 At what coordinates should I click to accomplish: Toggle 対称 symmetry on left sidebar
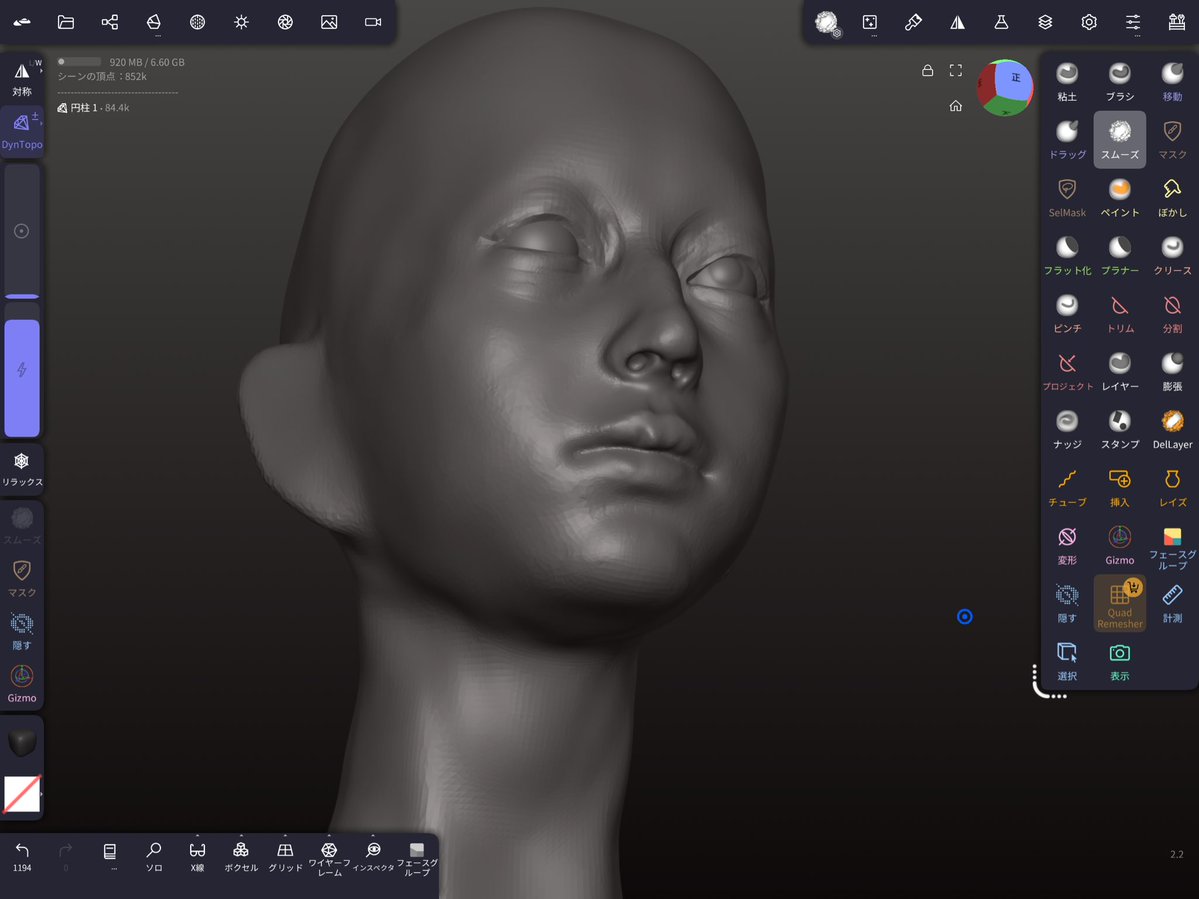pyautogui.click(x=21, y=79)
